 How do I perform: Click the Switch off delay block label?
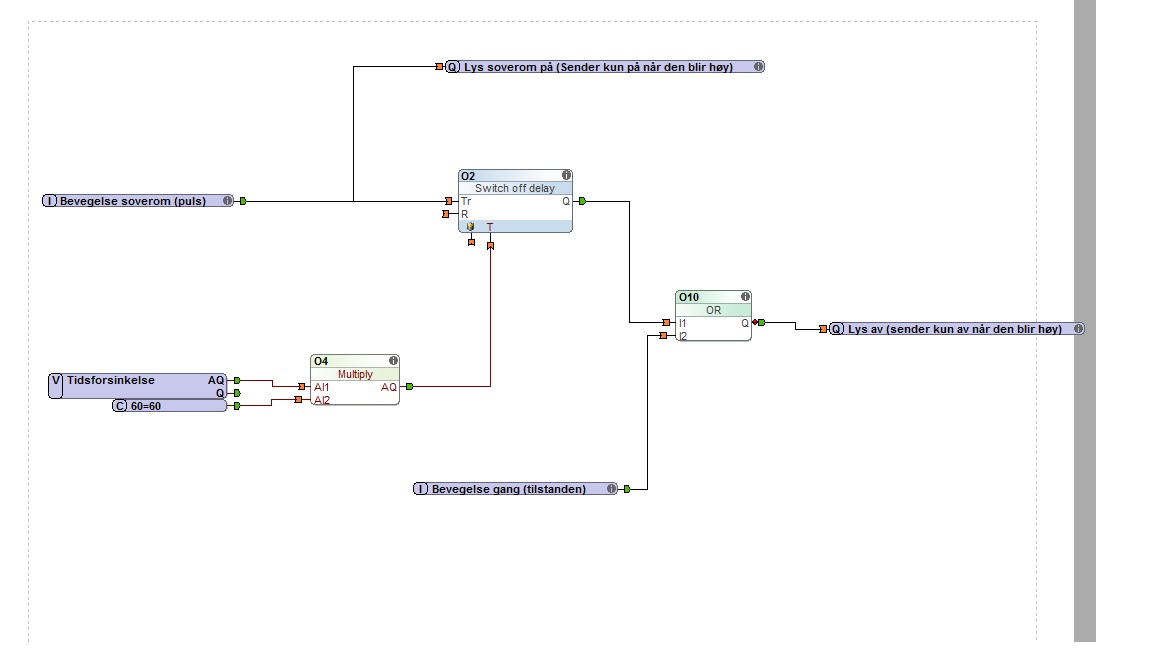click(x=514, y=188)
